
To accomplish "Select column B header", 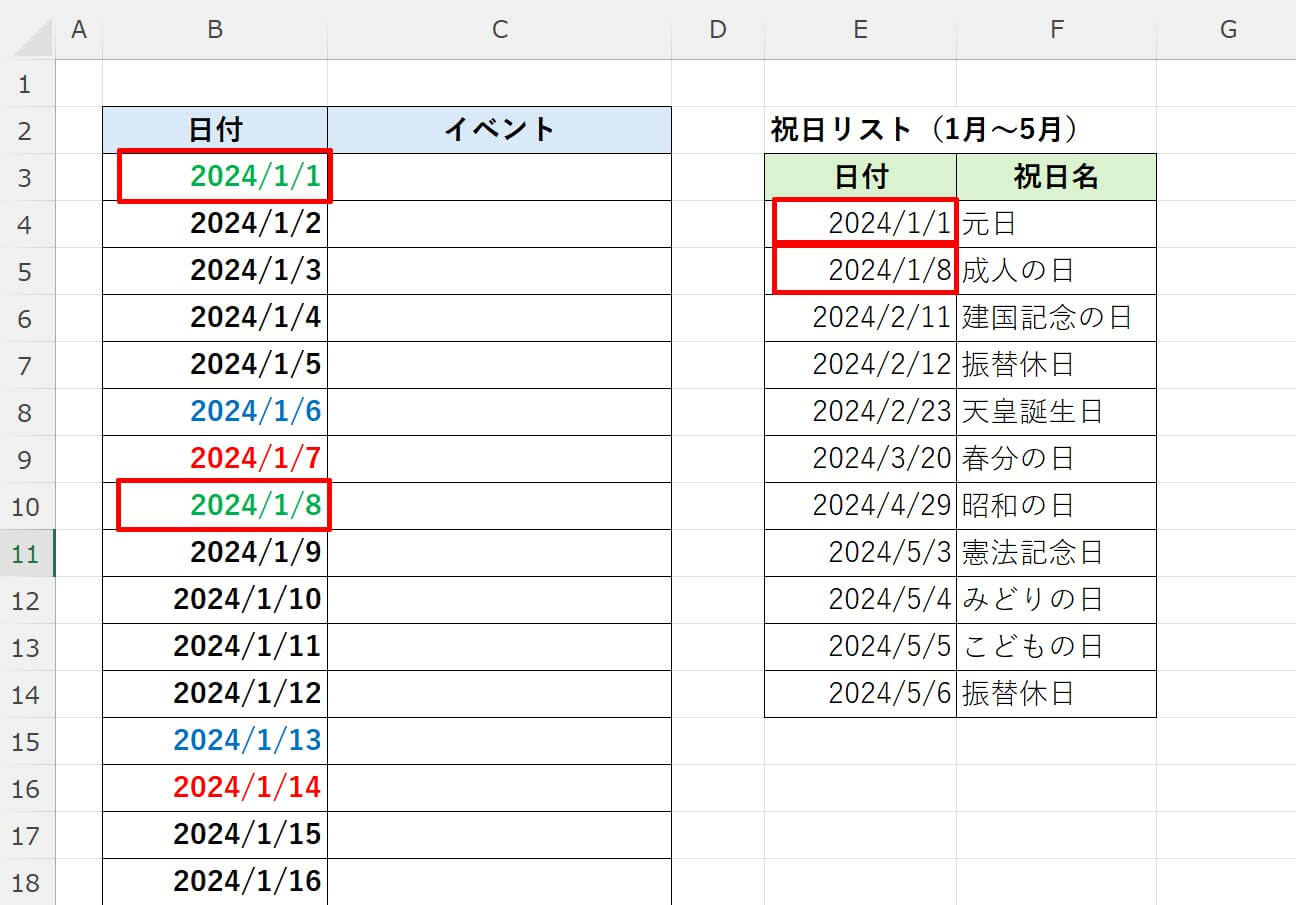I will coord(215,30).
